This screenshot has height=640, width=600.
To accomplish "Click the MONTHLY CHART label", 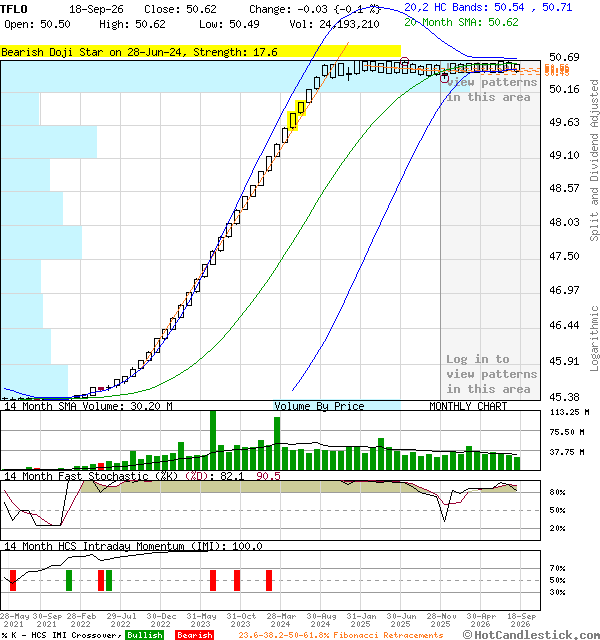I will (x=468, y=406).
